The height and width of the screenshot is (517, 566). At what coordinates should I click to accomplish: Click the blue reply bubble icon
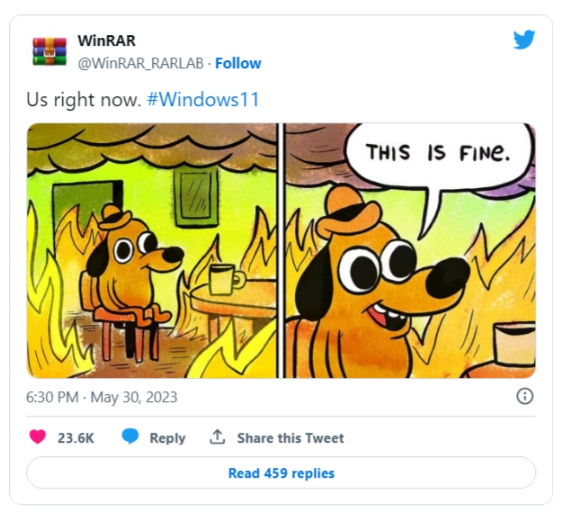tap(130, 436)
